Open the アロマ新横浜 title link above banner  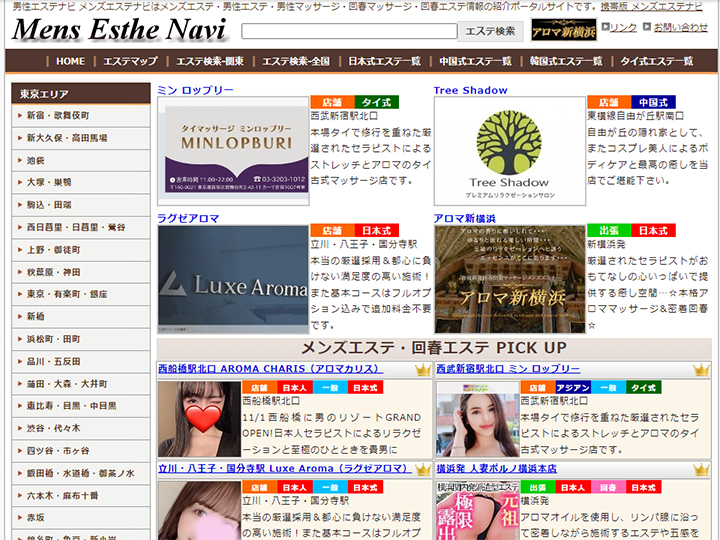[x=465, y=219]
